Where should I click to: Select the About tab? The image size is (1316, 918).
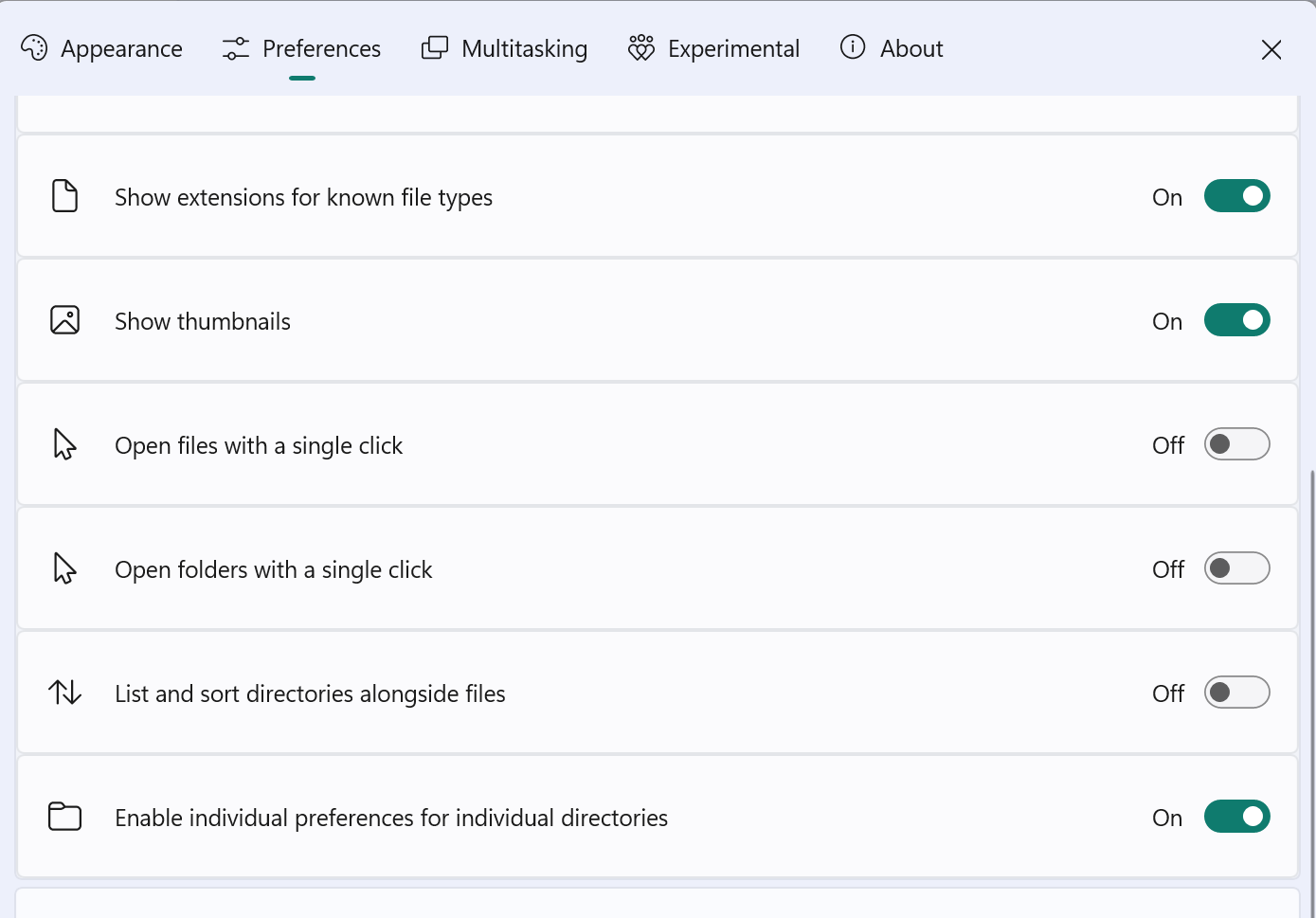coord(891,47)
